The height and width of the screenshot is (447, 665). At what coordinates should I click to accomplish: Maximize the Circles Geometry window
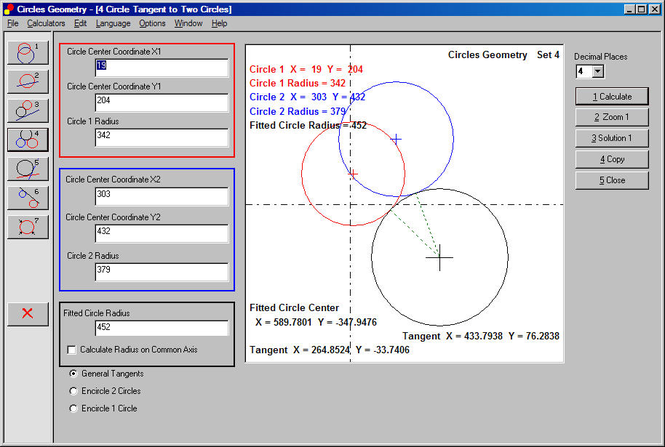coord(642,9)
